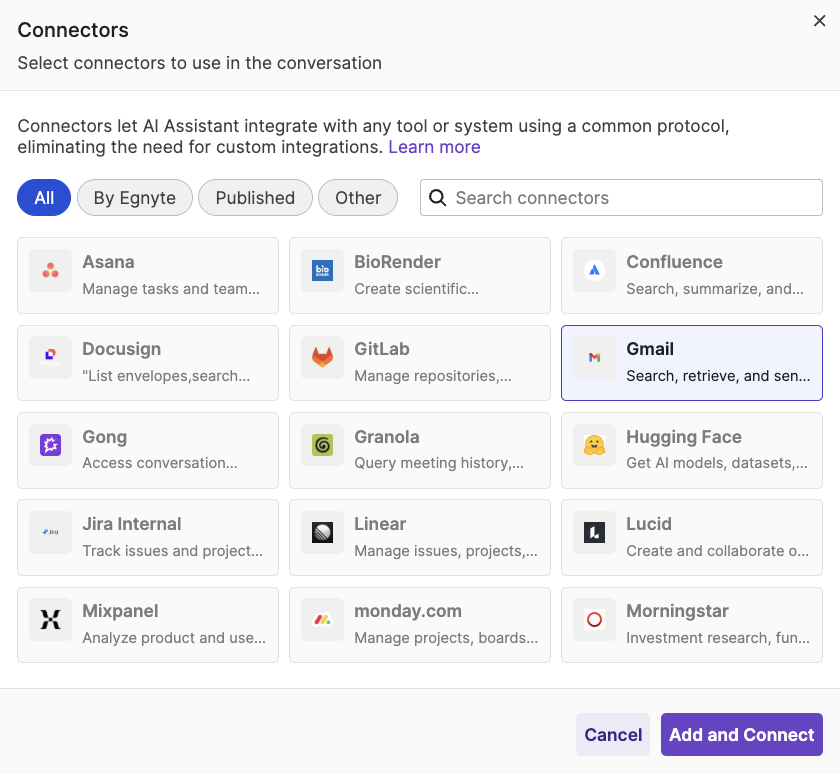Show All connectors filter

coord(44,198)
